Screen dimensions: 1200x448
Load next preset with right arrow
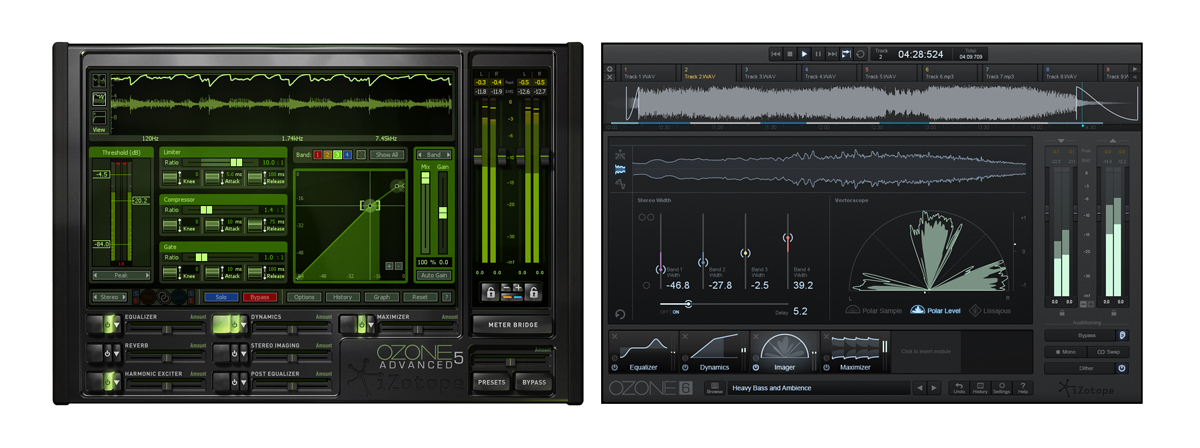[x=934, y=388]
